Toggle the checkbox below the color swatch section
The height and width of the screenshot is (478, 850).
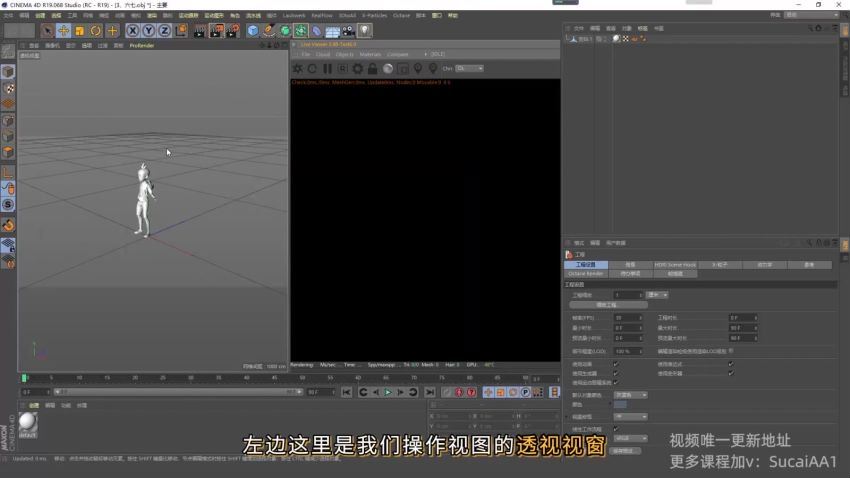(x=615, y=428)
